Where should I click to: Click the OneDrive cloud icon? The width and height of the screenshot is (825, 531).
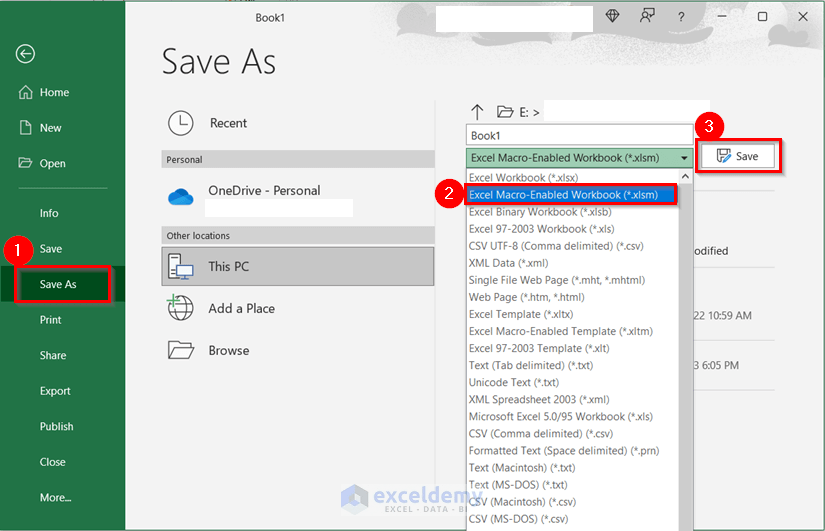point(180,196)
